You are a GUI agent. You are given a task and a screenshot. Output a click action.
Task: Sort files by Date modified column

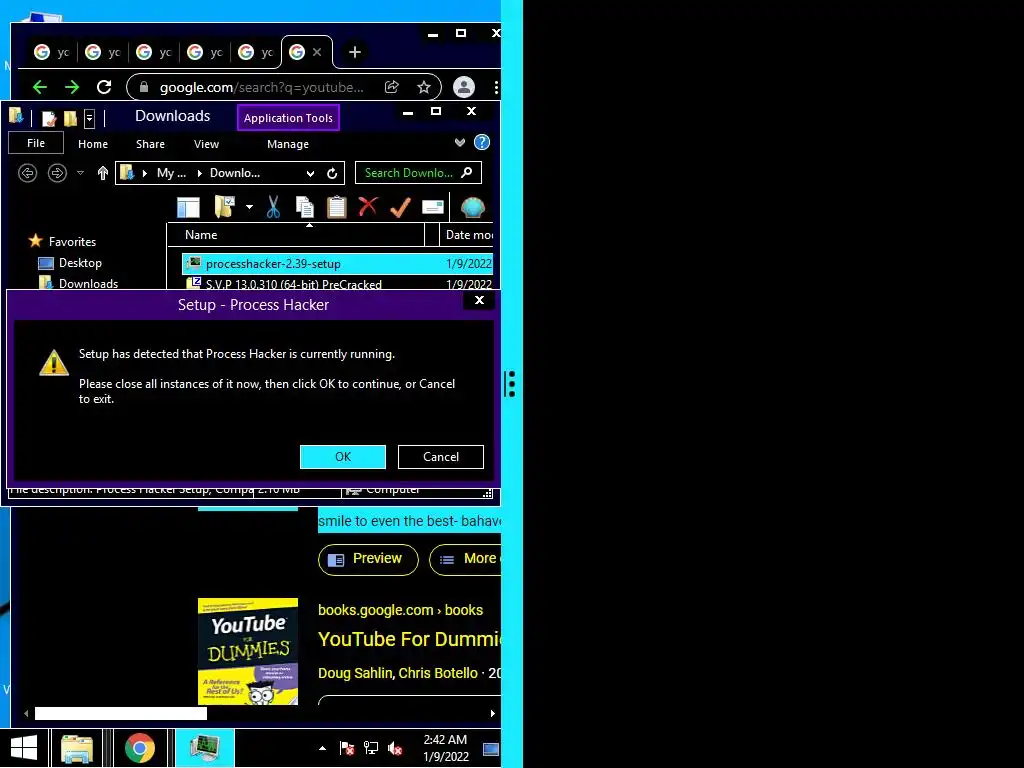[x=468, y=234]
